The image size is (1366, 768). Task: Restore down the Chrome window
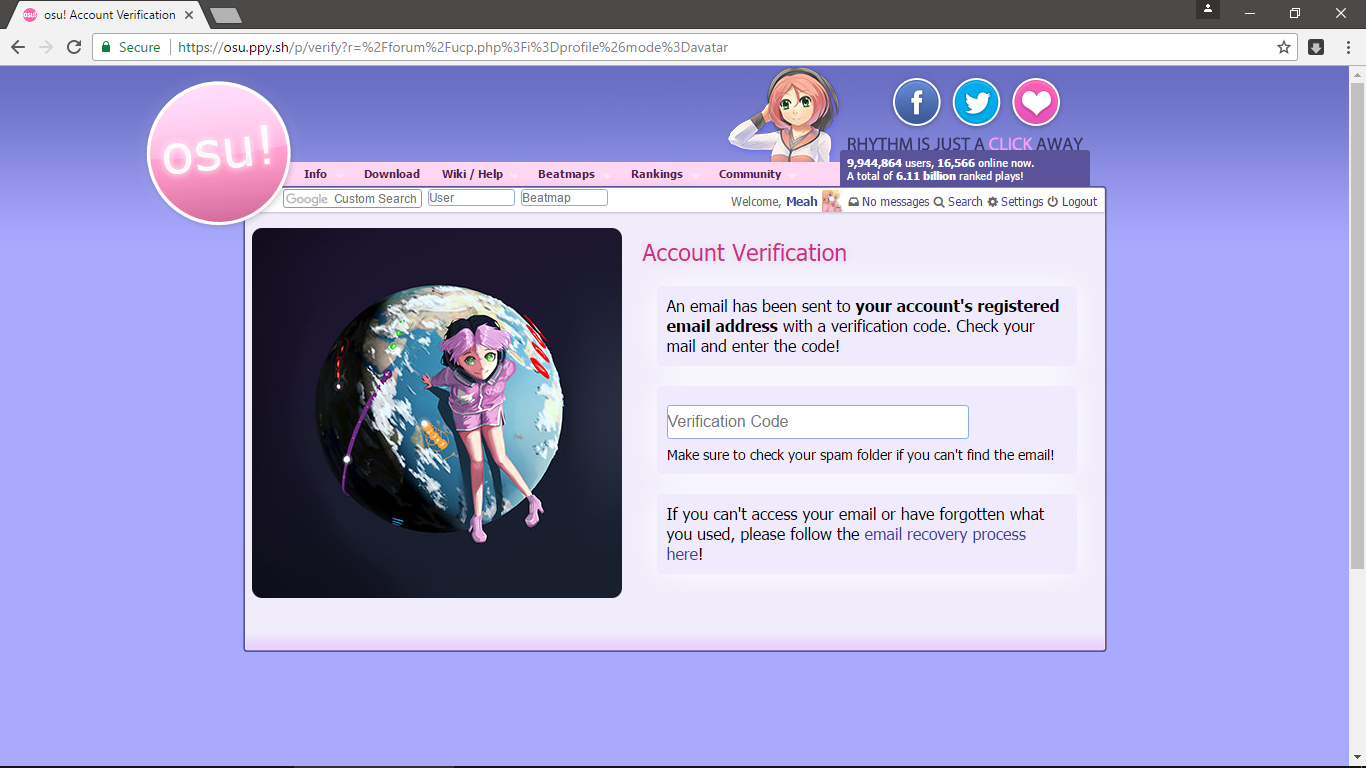click(x=1295, y=13)
